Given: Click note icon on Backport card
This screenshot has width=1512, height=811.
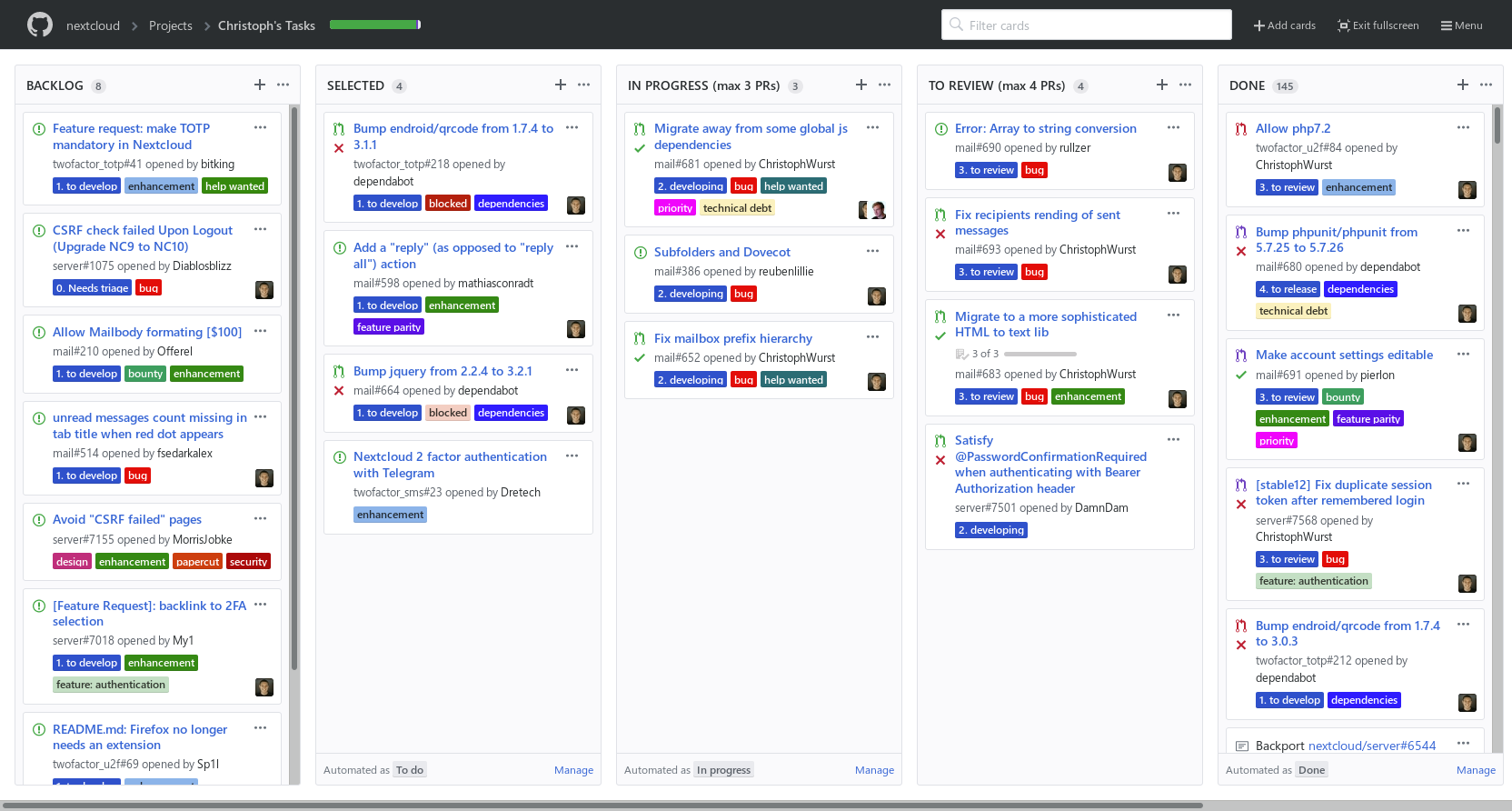Looking at the screenshot, I should (x=1242, y=746).
